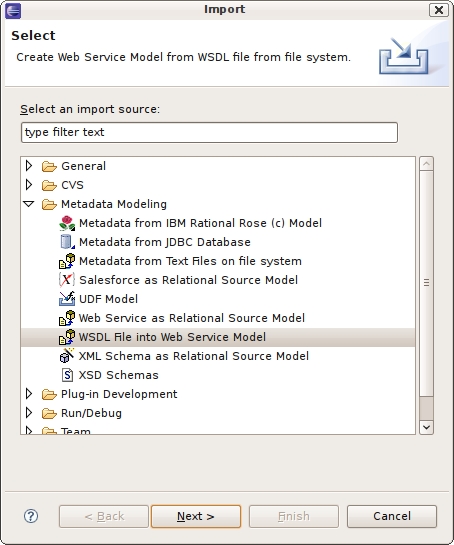454x545 pixels.
Task: Click the Plug-in Development folder icon
Action: point(49,394)
